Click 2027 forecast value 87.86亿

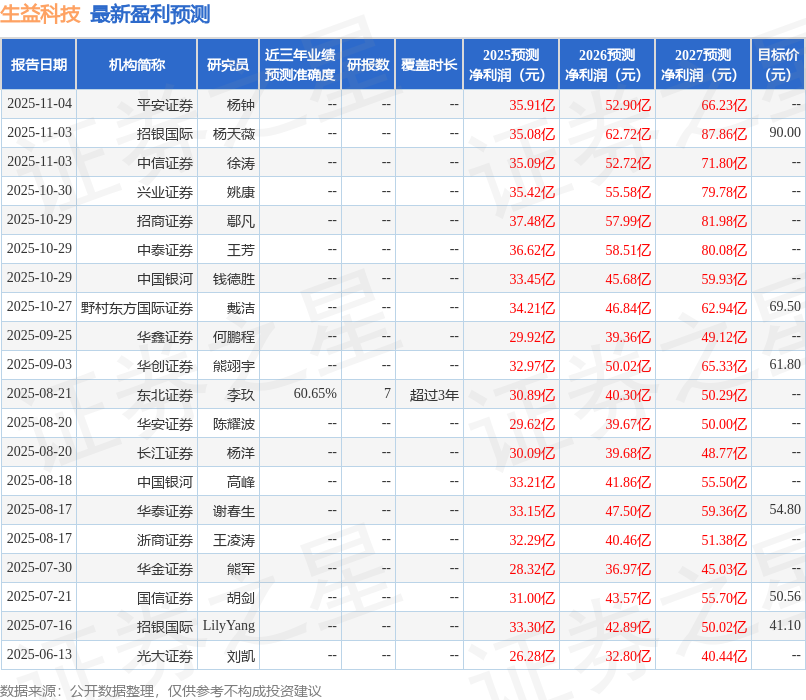point(724,134)
